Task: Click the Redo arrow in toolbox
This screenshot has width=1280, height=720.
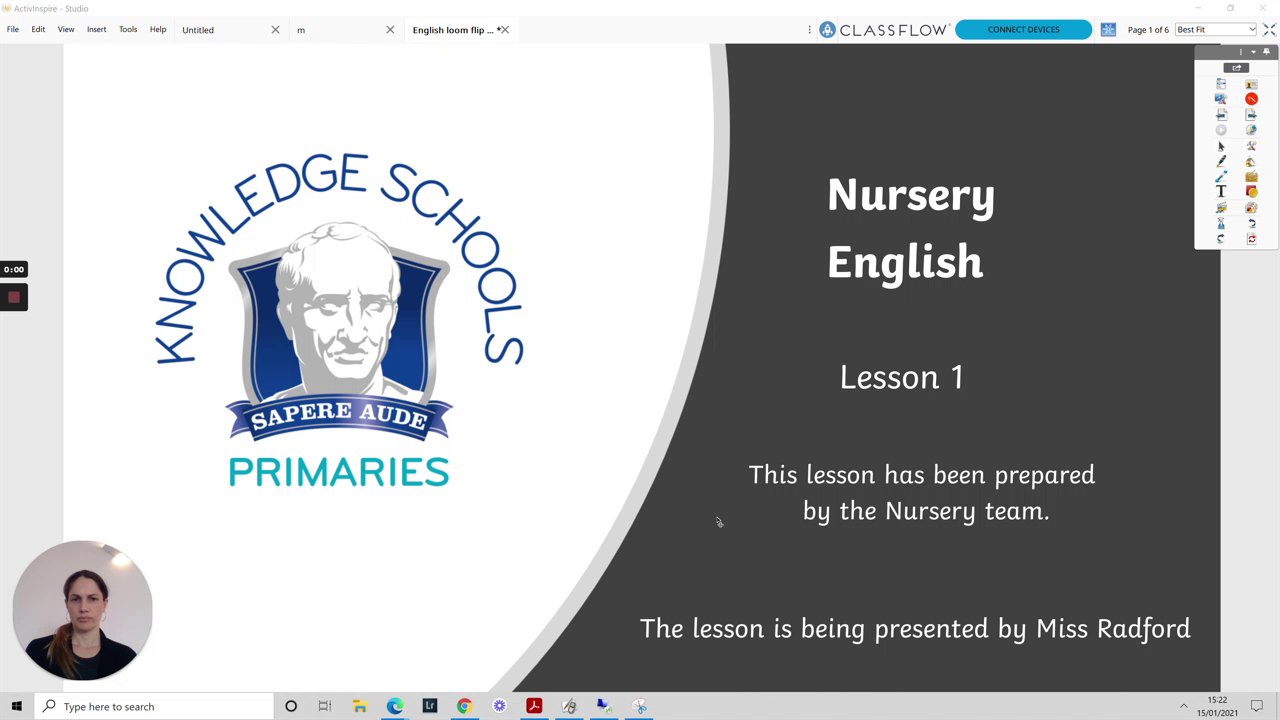Action: tap(1221, 239)
